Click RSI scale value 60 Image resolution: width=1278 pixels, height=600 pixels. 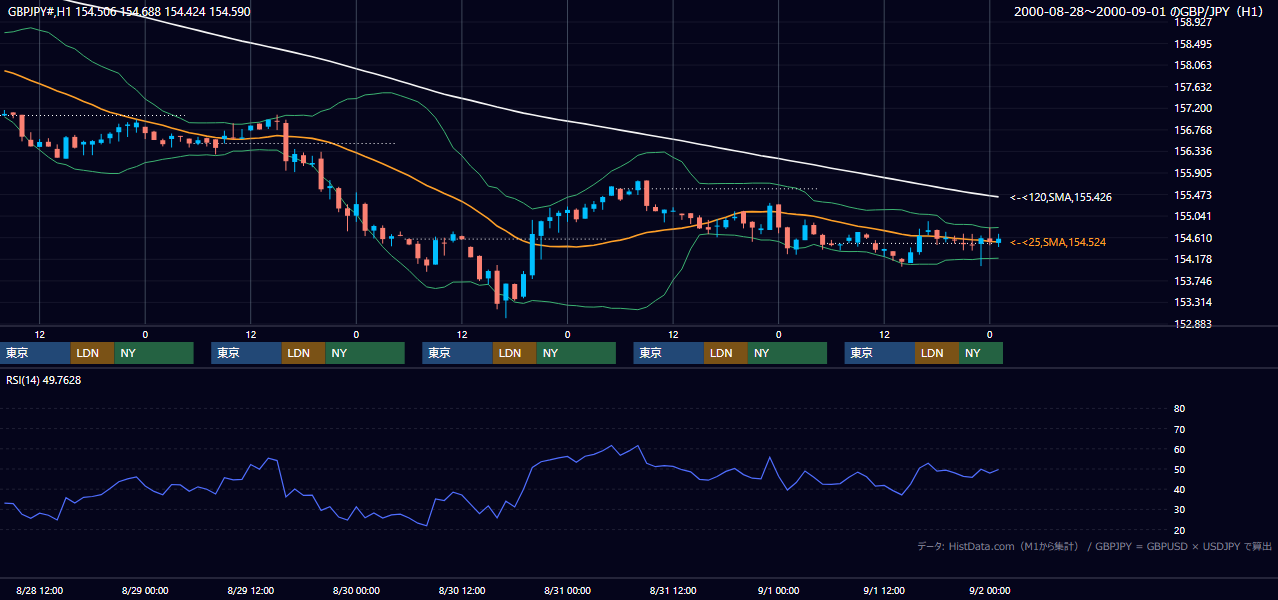(1179, 449)
